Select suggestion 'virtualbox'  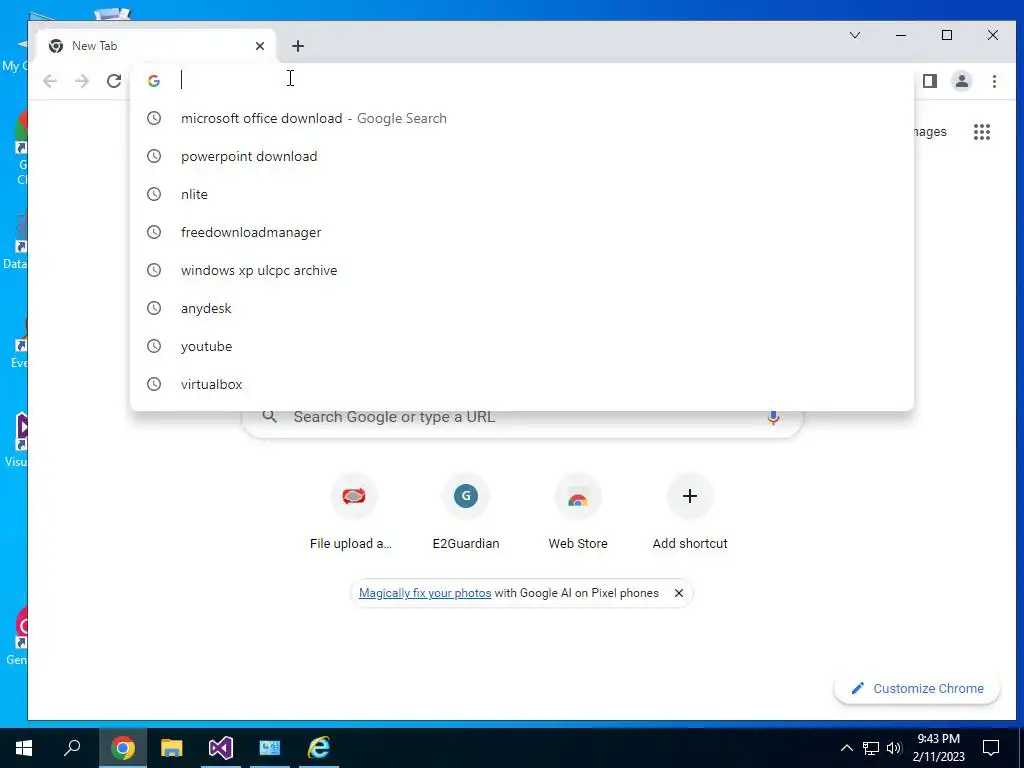522,384
